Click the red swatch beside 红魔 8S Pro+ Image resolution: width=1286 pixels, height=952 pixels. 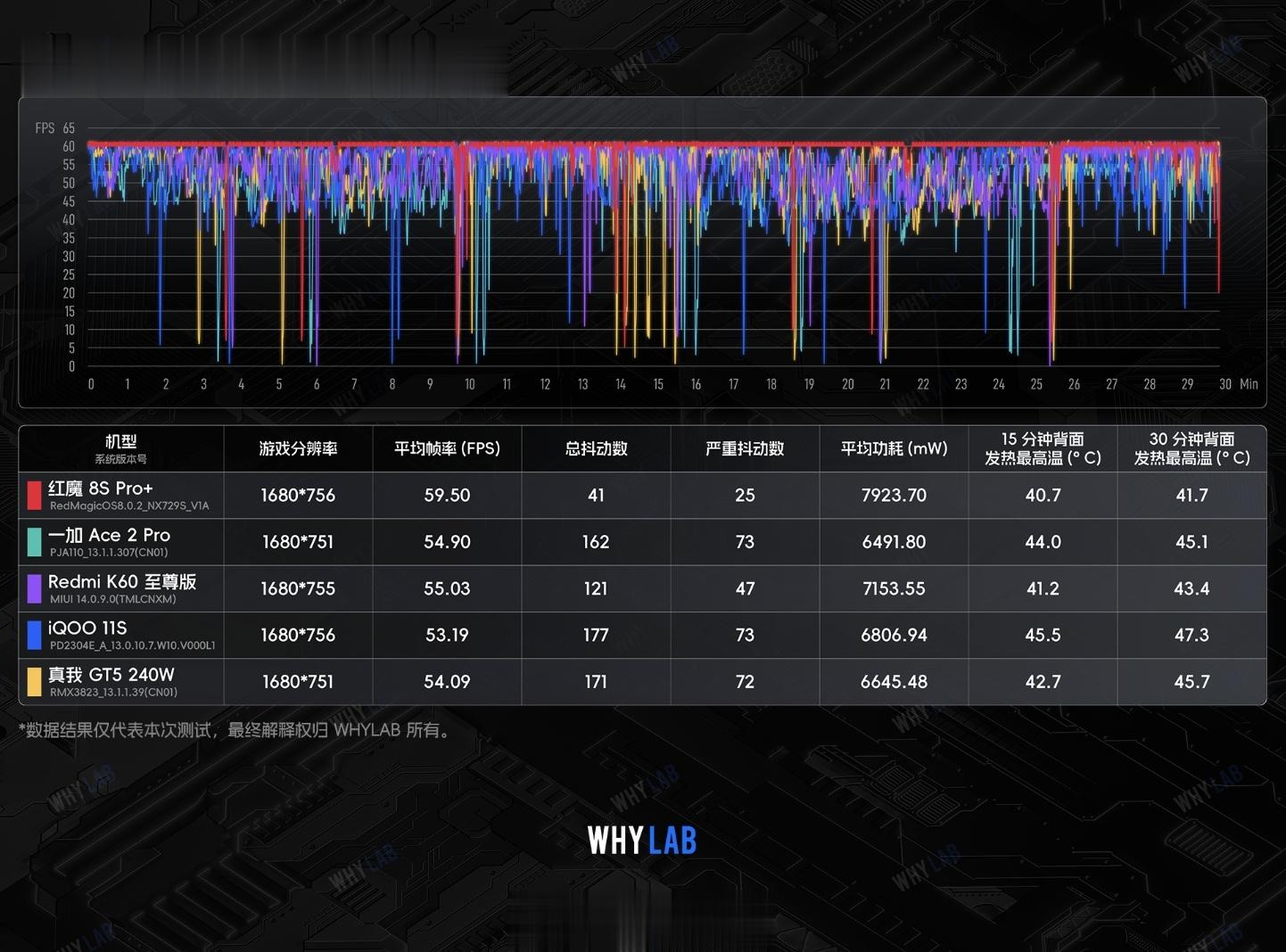[34, 496]
